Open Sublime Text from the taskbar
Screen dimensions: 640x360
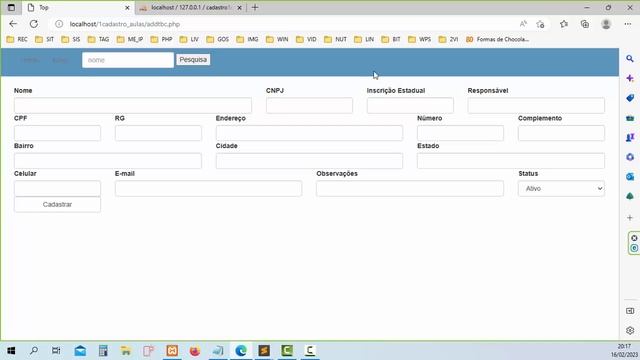click(x=264, y=351)
